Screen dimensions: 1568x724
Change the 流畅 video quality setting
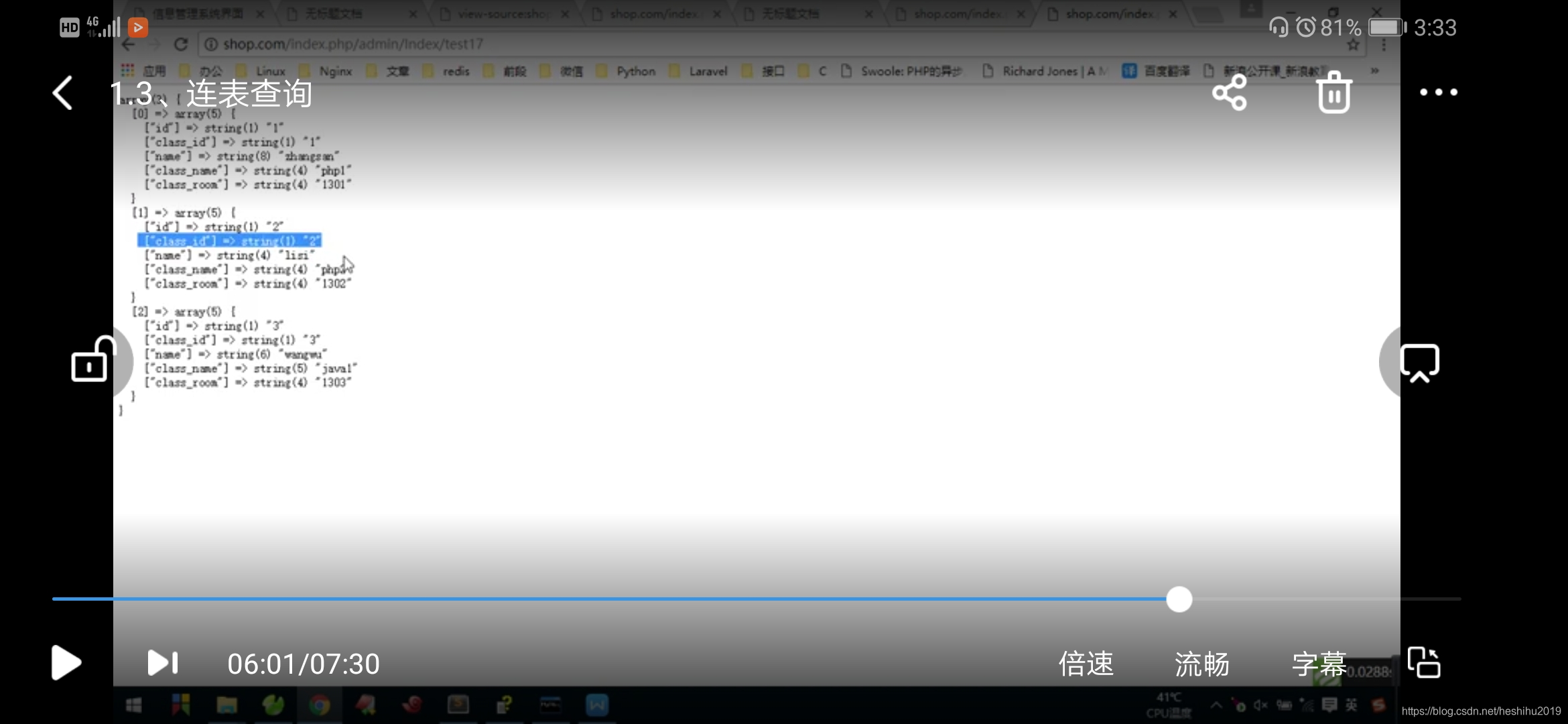(x=1202, y=664)
